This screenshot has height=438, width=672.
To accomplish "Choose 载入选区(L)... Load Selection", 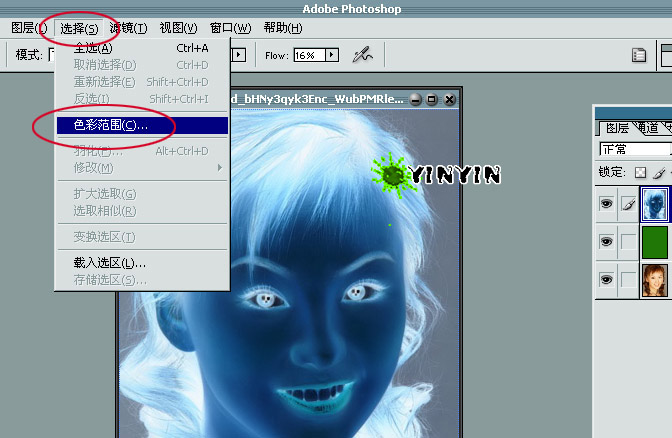I will coord(142,263).
